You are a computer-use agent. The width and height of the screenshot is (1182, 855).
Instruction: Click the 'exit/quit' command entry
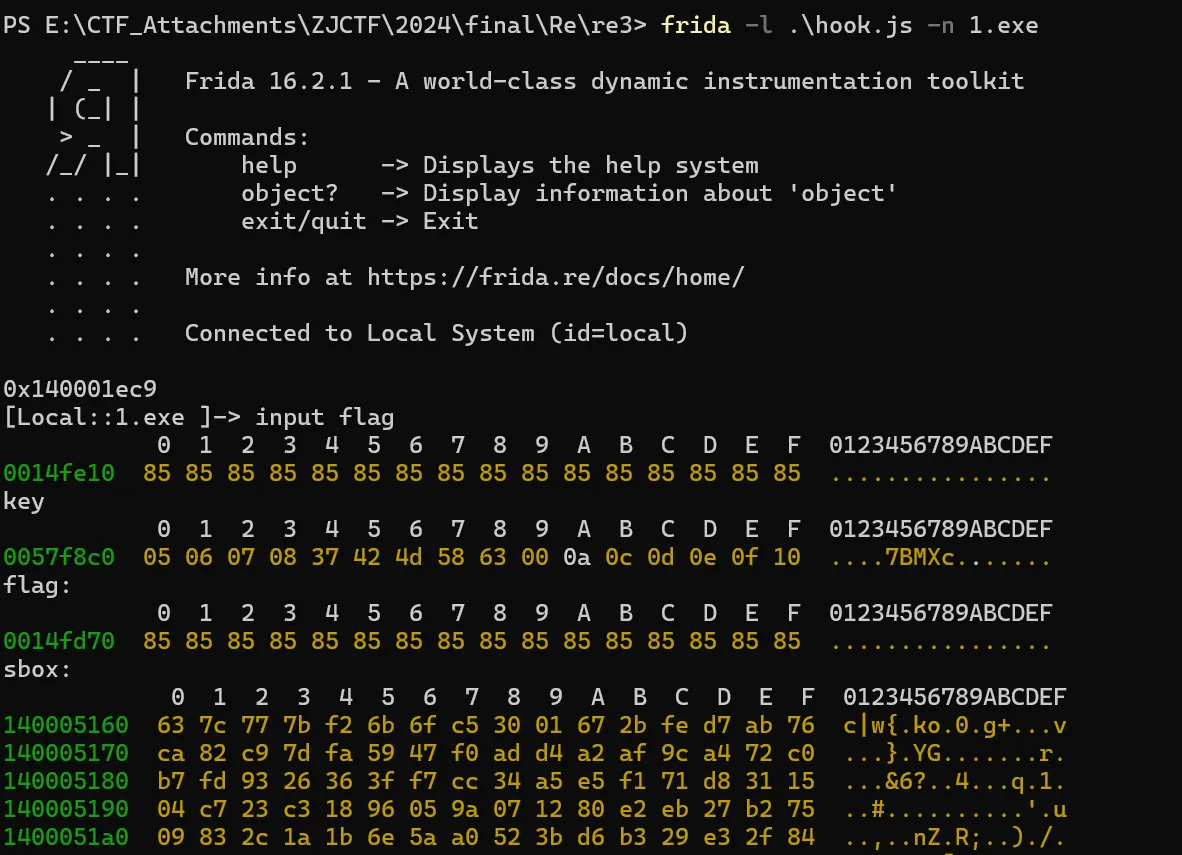303,221
